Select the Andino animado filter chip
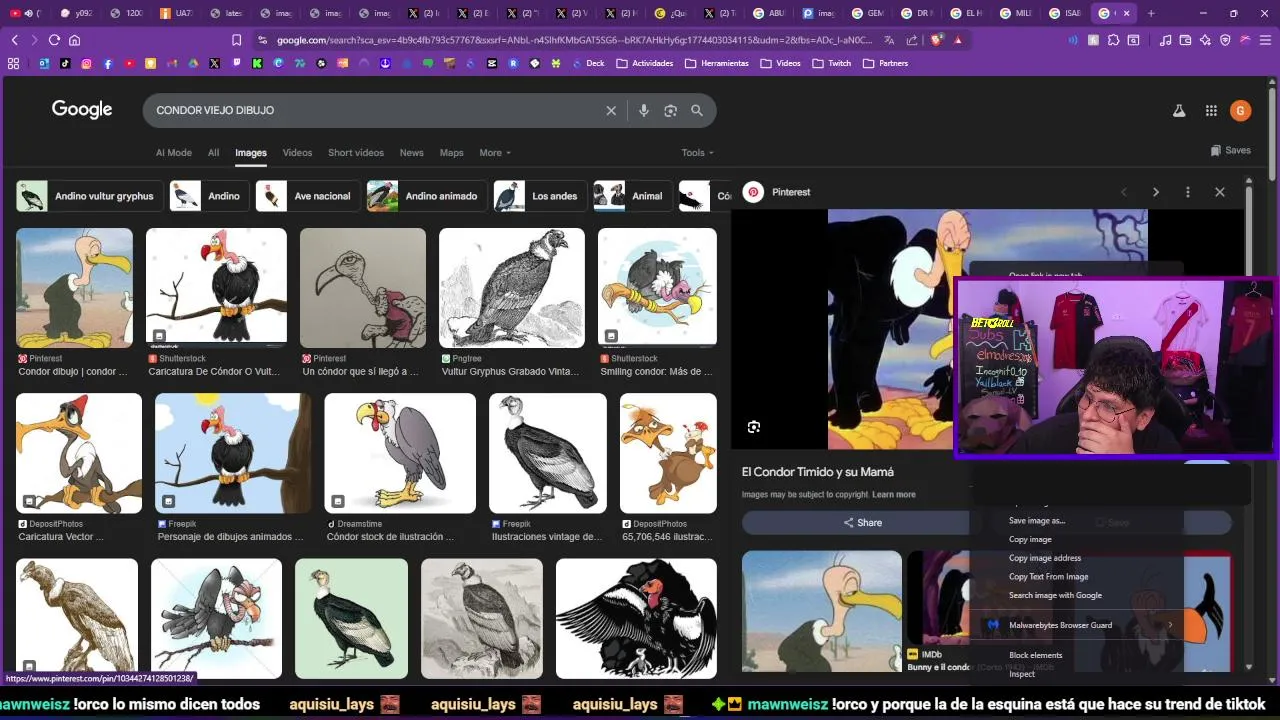This screenshot has width=1280, height=720. (x=426, y=196)
